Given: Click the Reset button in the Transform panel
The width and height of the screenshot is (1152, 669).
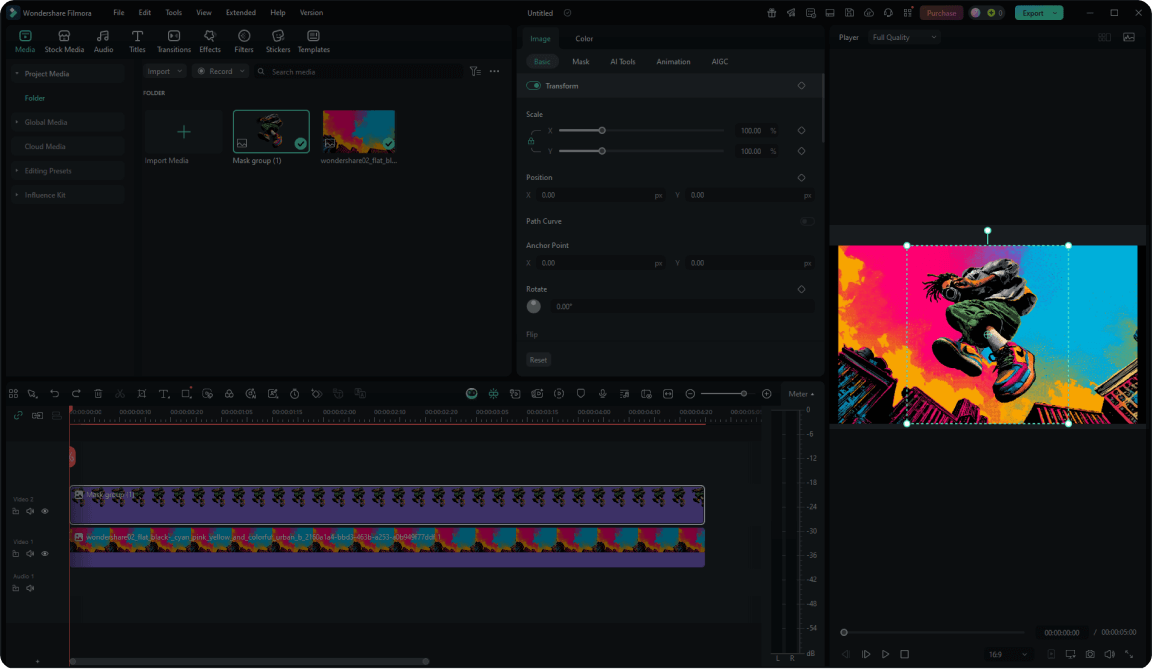Looking at the screenshot, I should 538,360.
